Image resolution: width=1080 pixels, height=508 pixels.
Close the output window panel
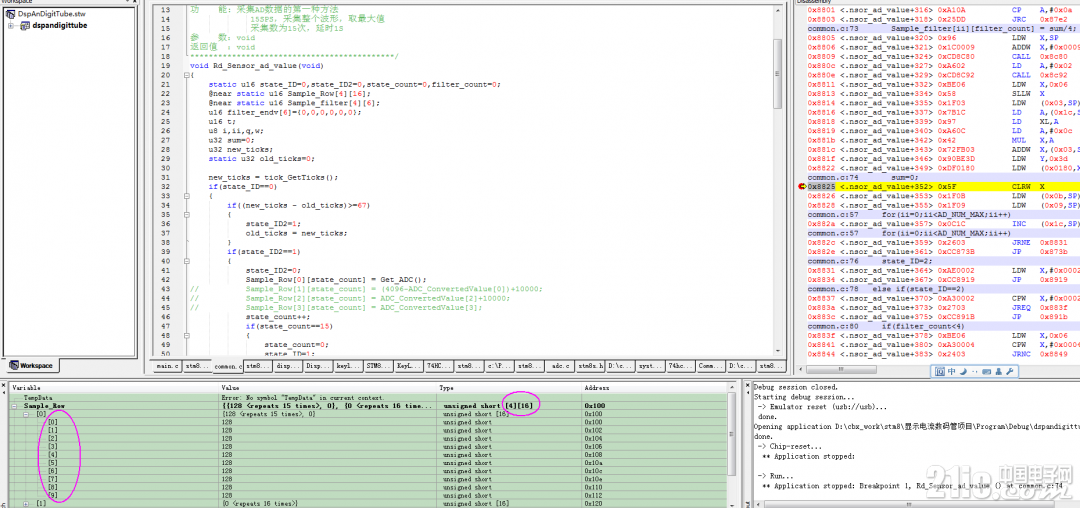pos(748,386)
